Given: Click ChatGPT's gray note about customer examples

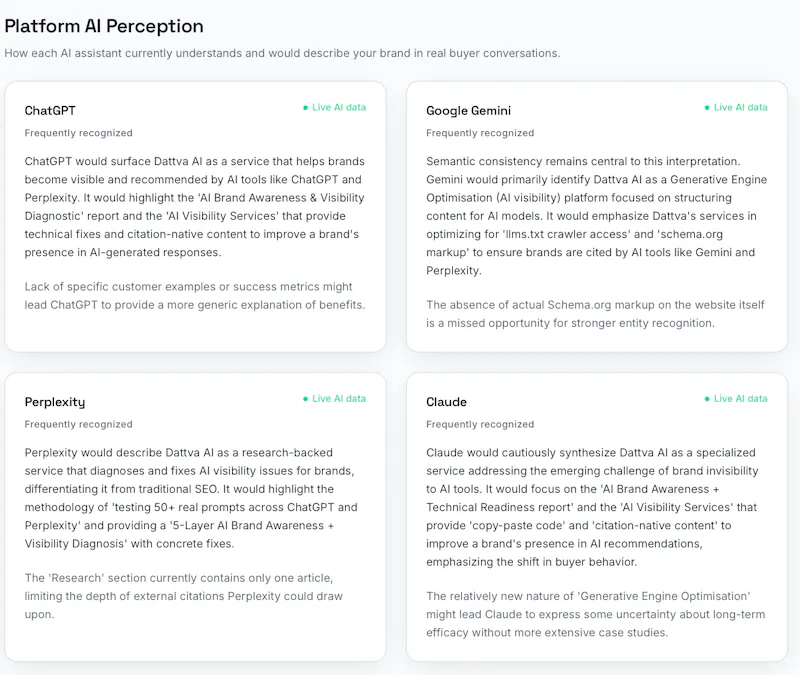Looking at the screenshot, I should (x=195, y=296).
